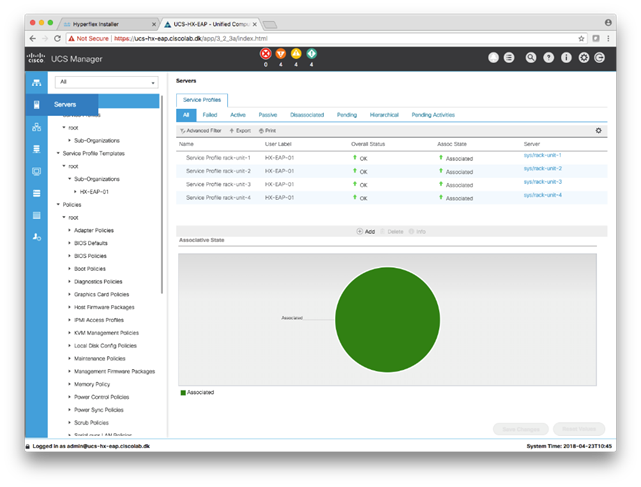This screenshot has width=641, height=487.
Task: Click the green Associated pie slice
Action: tap(388, 320)
